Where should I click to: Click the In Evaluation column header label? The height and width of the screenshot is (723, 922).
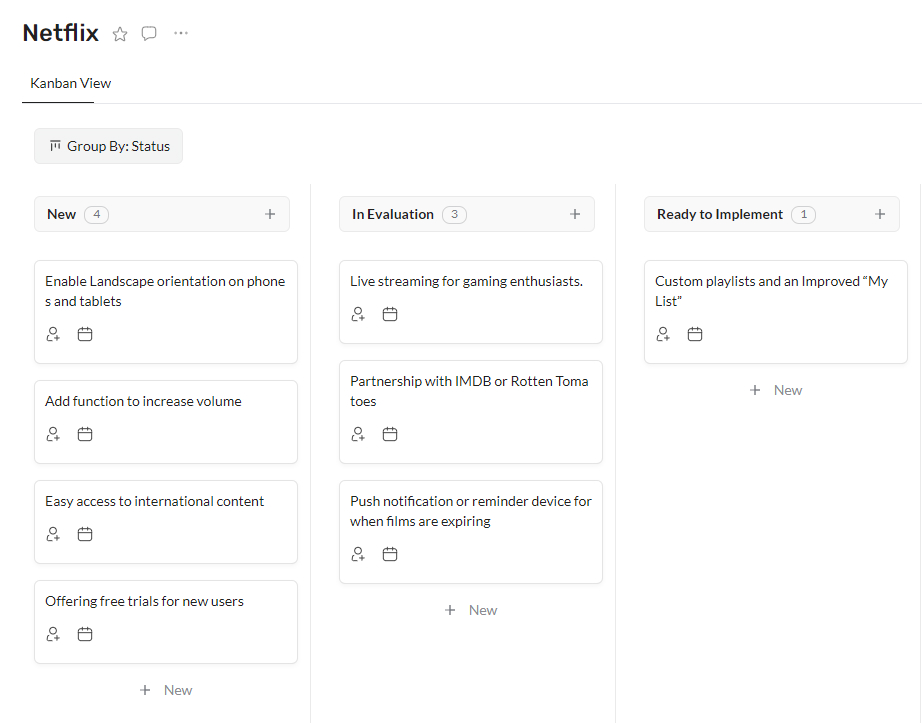pyautogui.click(x=393, y=214)
